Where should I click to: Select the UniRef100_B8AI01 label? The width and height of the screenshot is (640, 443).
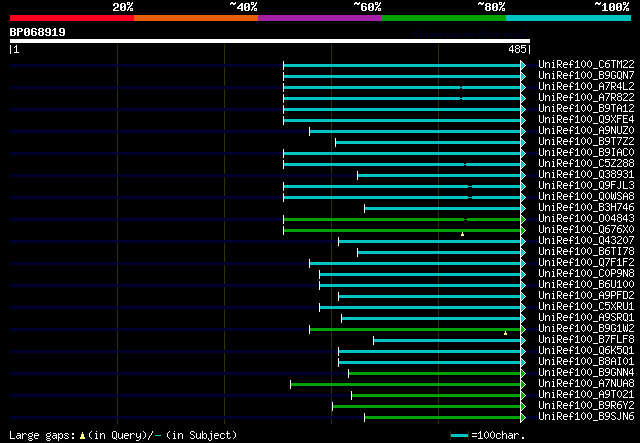click(x=586, y=362)
